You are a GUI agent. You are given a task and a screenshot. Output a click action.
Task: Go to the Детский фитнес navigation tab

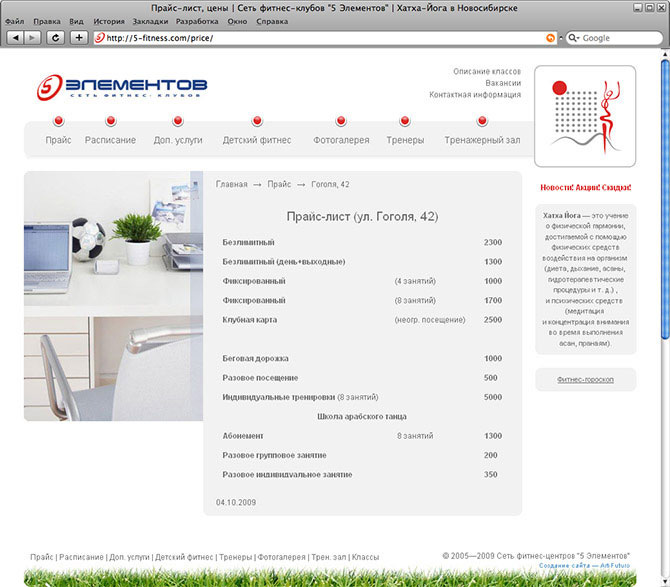tap(257, 140)
